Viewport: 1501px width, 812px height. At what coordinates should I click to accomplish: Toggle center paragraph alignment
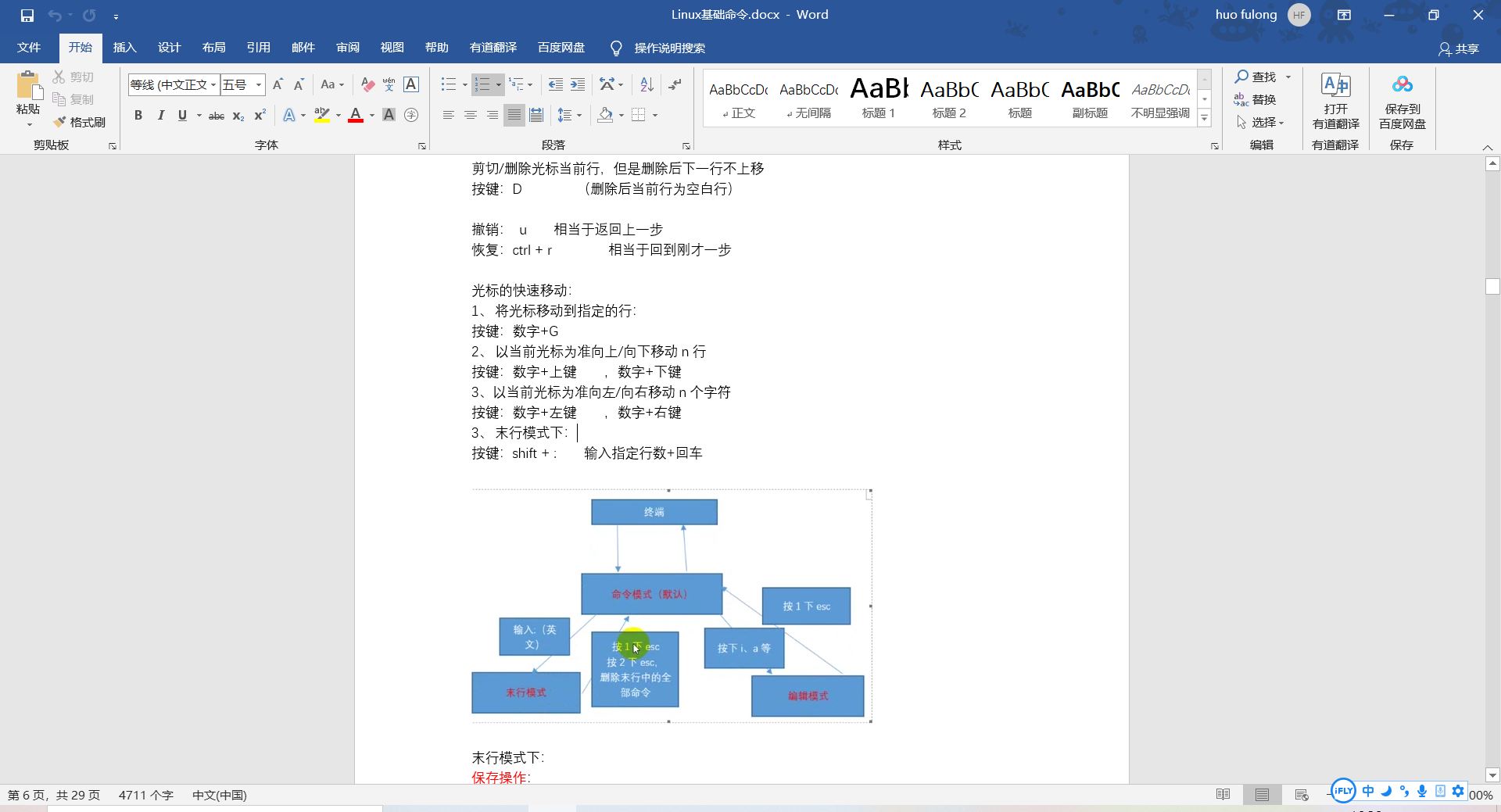click(x=470, y=115)
